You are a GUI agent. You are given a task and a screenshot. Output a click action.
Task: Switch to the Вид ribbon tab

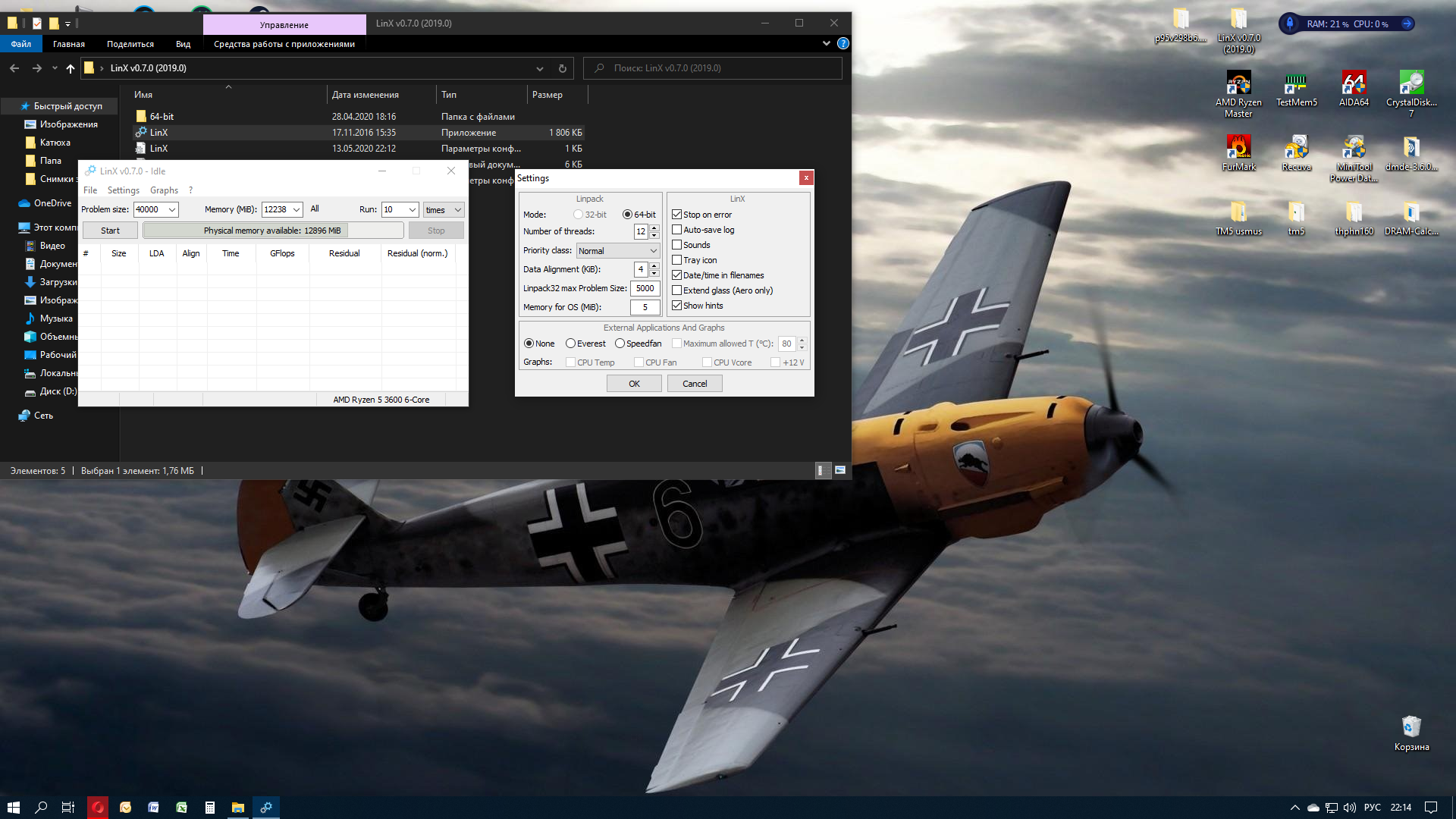[x=183, y=44]
